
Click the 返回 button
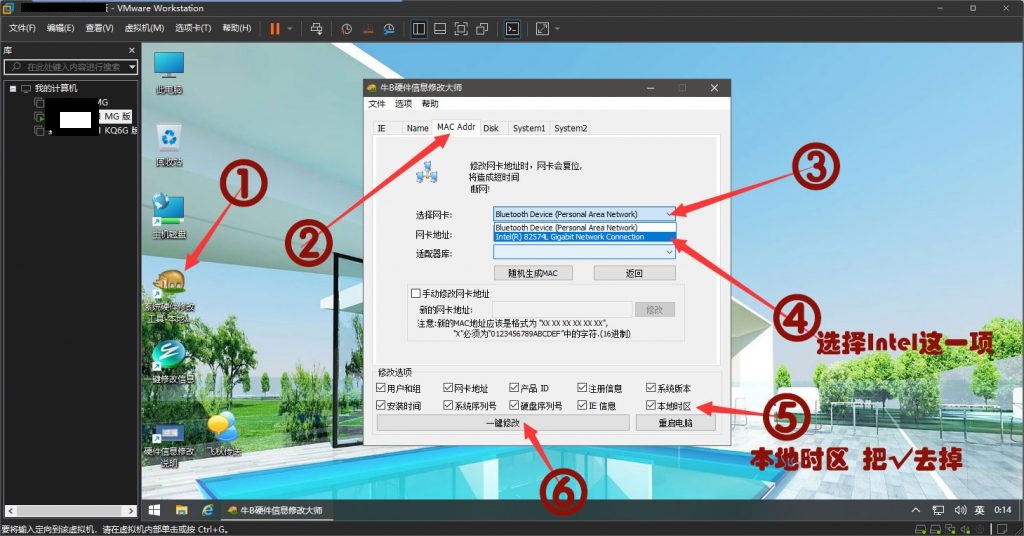pos(634,273)
